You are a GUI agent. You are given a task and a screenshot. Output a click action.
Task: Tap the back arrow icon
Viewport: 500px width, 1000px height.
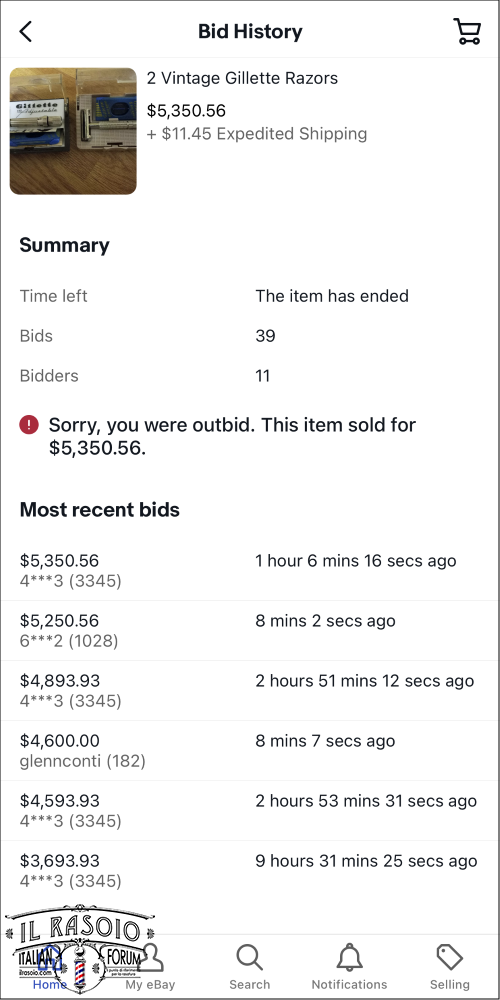[26, 31]
